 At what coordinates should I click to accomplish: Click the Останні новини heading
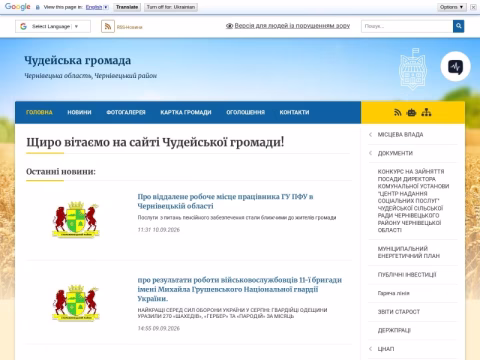[x=61, y=171]
